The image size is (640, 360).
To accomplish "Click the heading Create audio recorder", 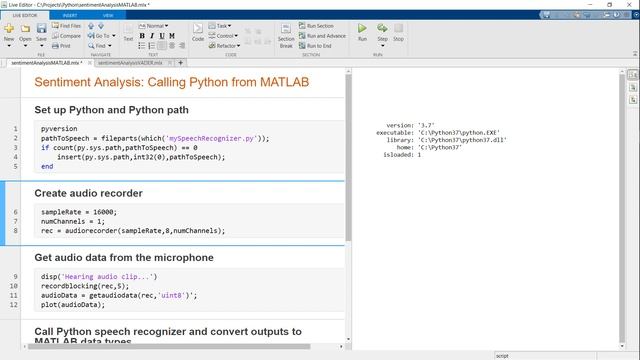I will pyautogui.click(x=88, y=193).
